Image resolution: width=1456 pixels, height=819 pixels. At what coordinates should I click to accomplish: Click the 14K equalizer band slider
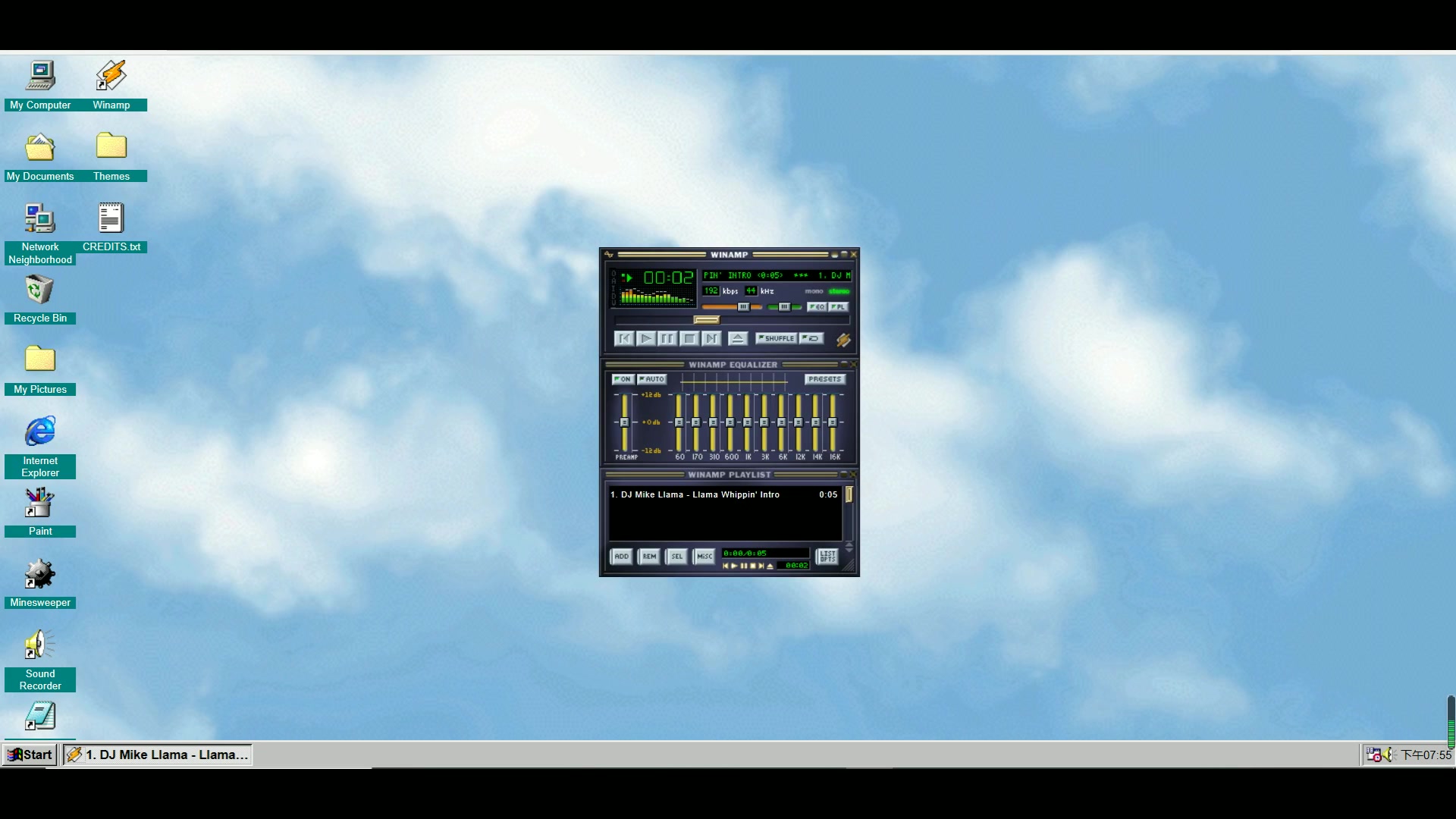(816, 422)
